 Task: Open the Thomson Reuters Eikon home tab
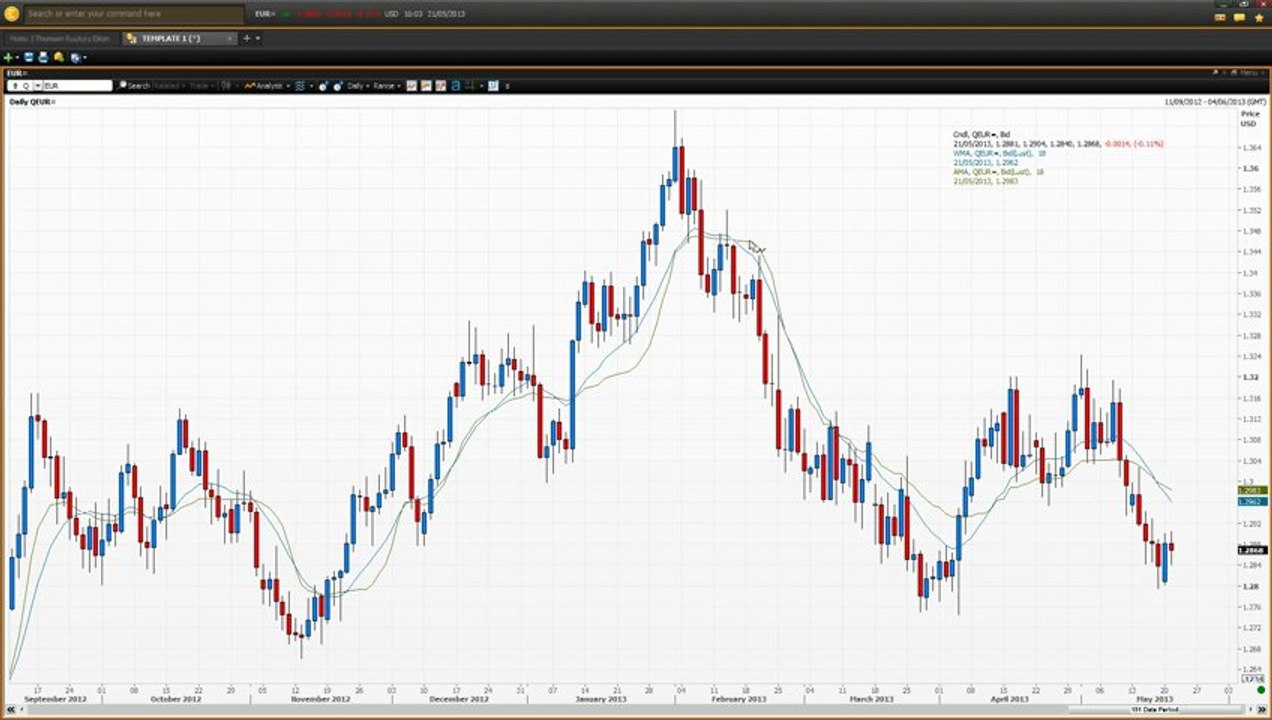coord(60,38)
